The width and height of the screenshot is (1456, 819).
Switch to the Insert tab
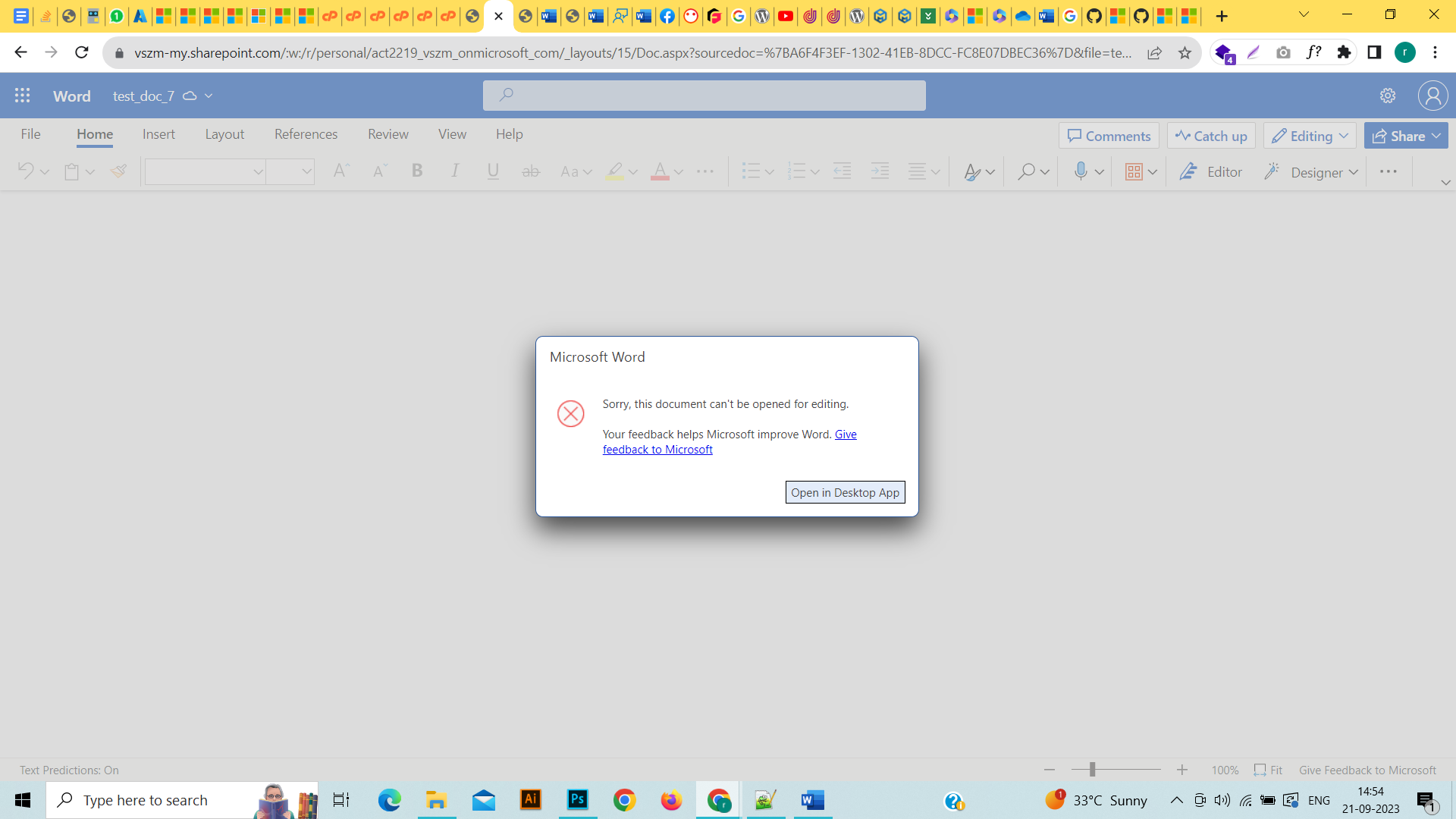click(158, 134)
